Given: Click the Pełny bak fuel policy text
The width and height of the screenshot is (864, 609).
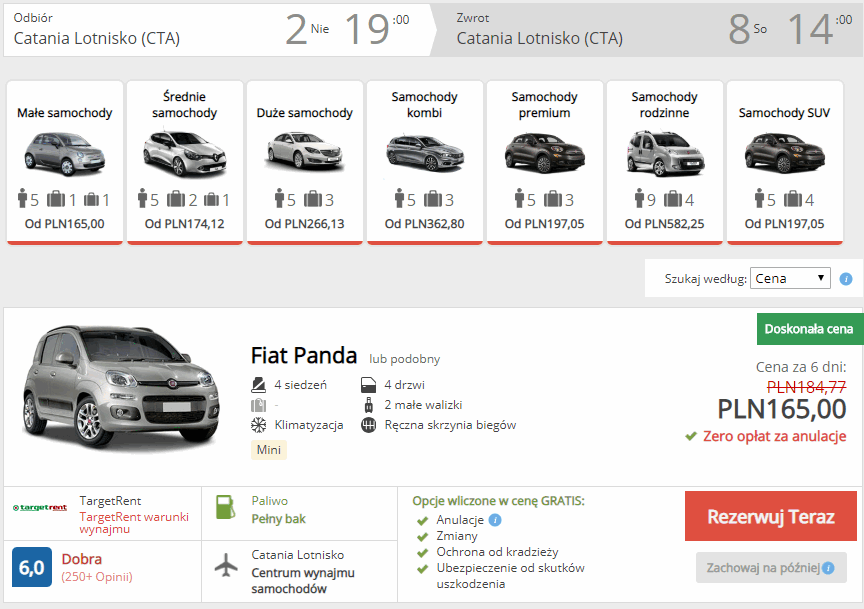Looking at the screenshot, I should [x=278, y=519].
